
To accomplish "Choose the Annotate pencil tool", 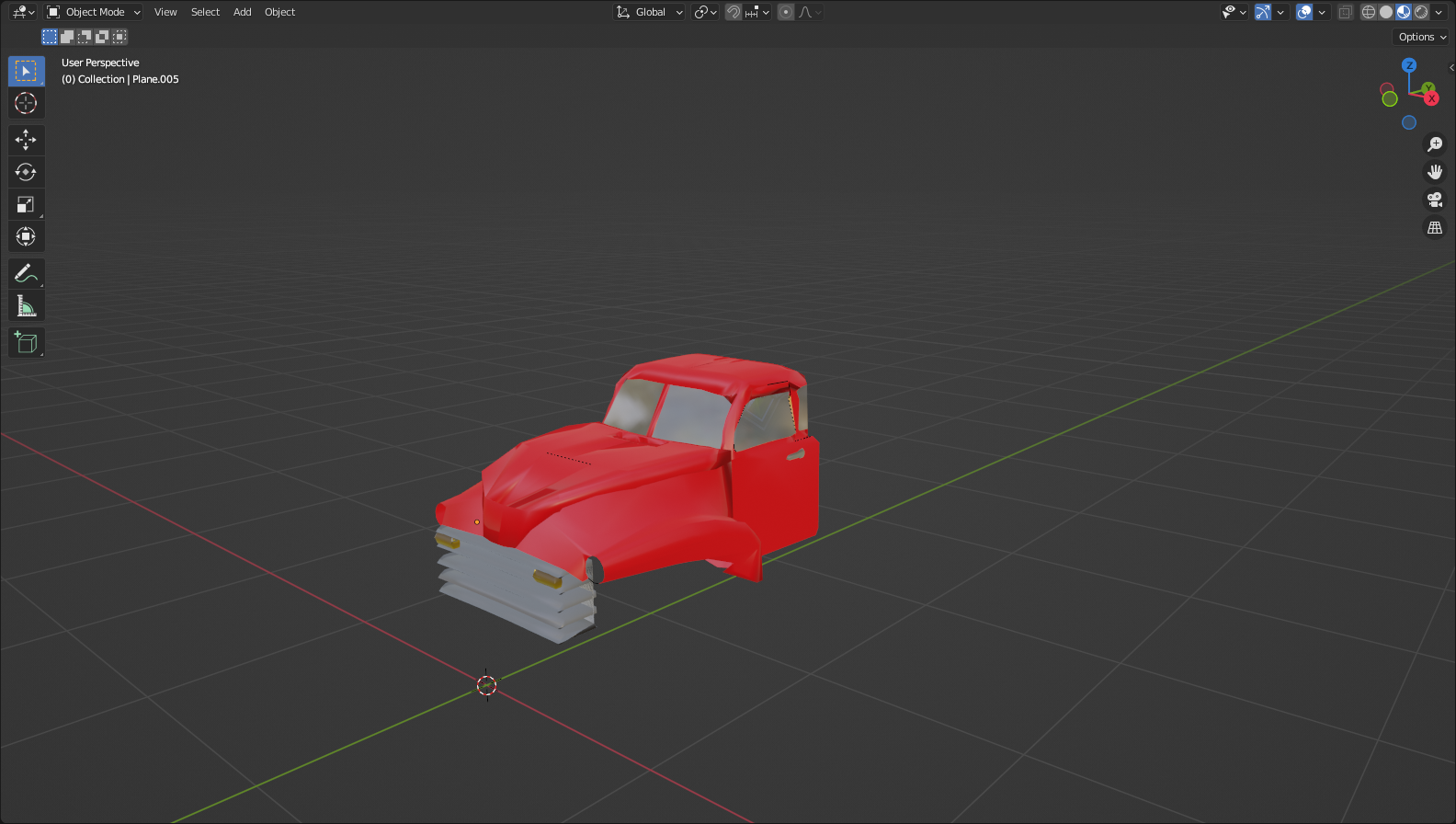I will (x=26, y=273).
